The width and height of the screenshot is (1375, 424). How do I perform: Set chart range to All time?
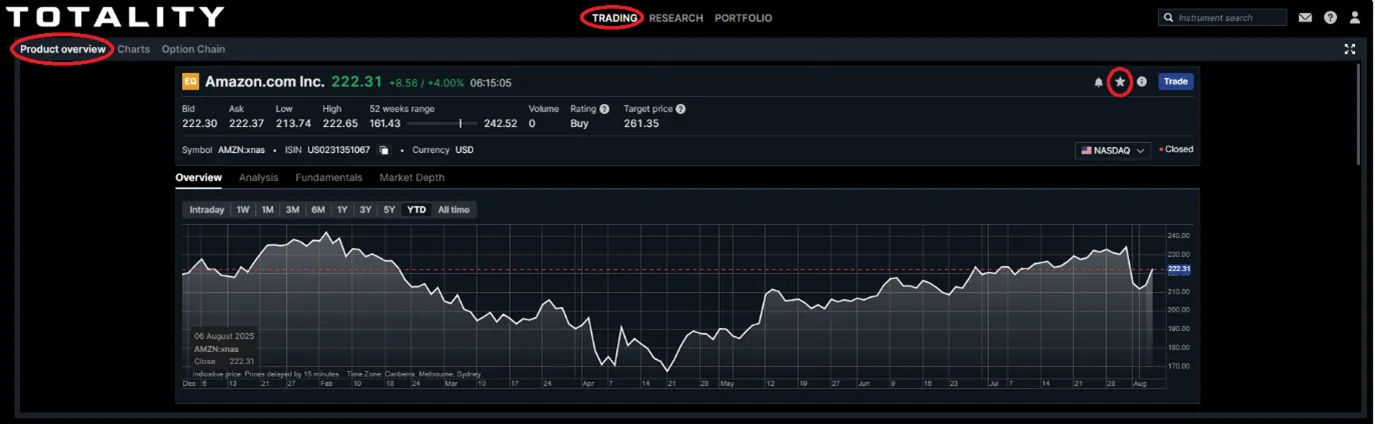point(453,210)
